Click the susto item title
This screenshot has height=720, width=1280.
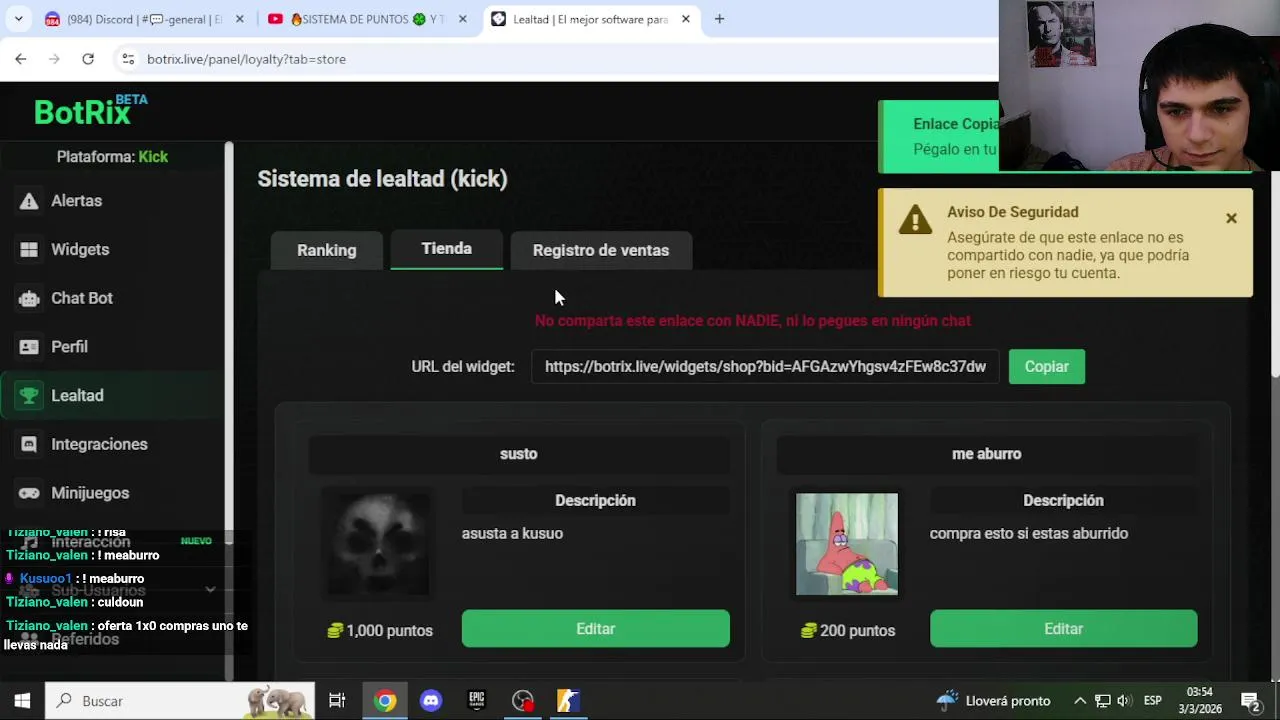tap(518, 454)
